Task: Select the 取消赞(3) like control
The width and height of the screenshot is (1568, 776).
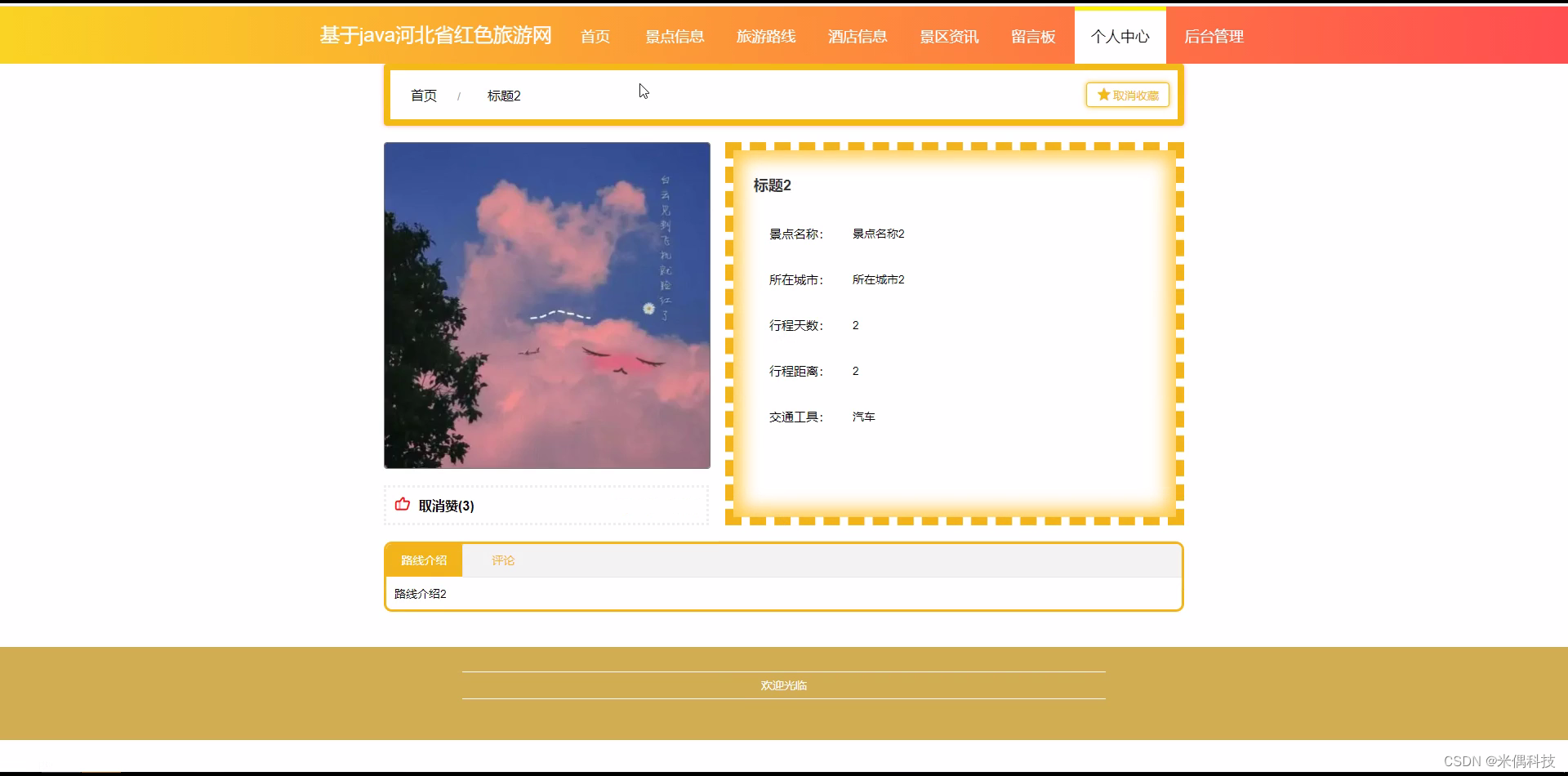Action: 444,505
